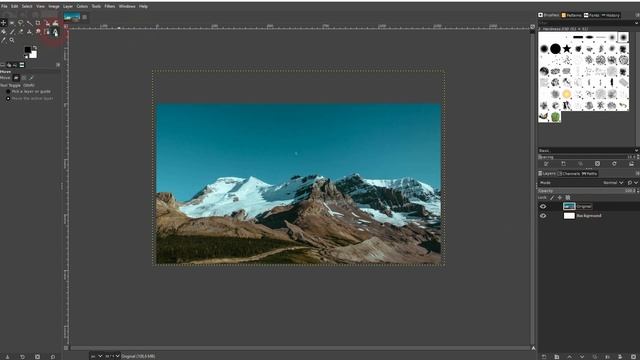Select the Bucket Fill tool
The image size is (640, 360).
(3, 31)
